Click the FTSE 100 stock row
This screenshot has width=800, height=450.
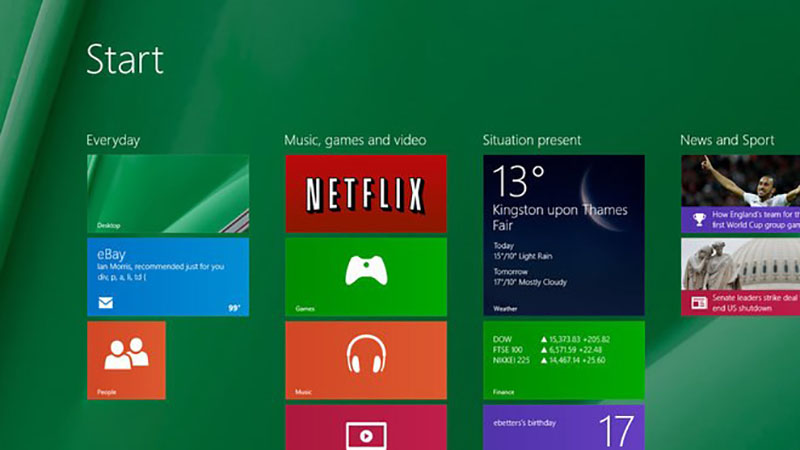pos(547,350)
